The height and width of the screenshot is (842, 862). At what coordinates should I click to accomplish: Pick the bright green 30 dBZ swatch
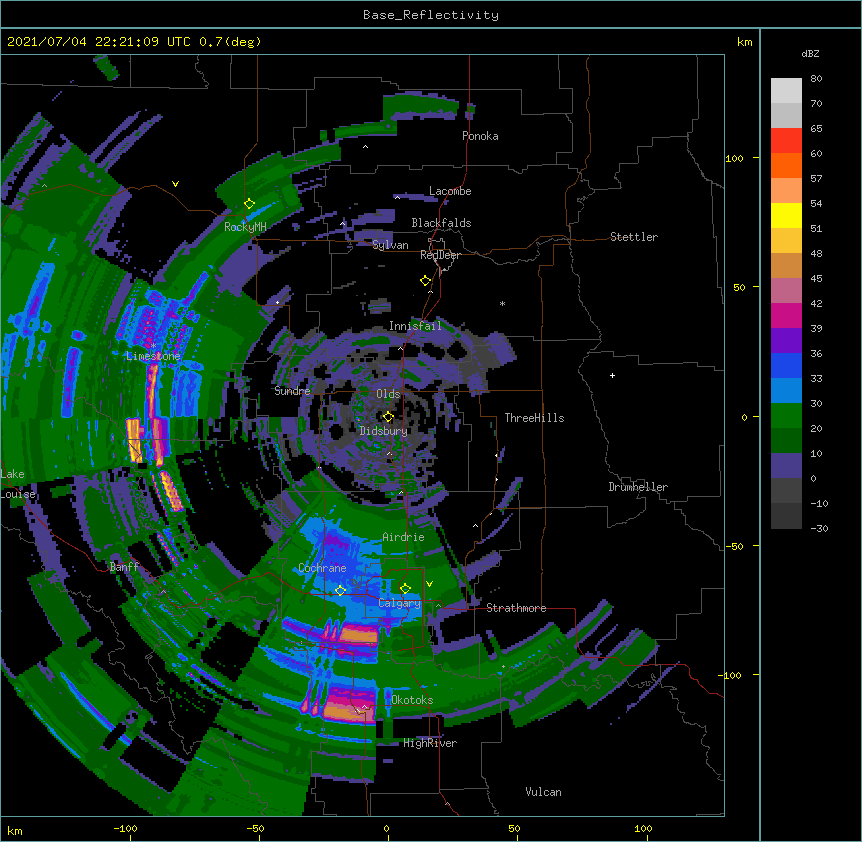(x=786, y=416)
